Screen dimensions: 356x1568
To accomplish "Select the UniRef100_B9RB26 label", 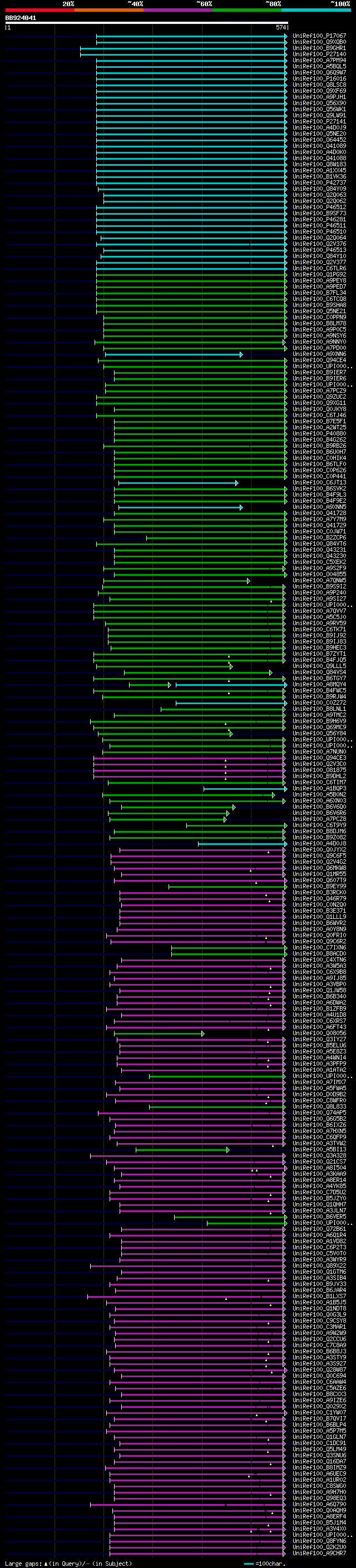I will (x=319, y=446).
